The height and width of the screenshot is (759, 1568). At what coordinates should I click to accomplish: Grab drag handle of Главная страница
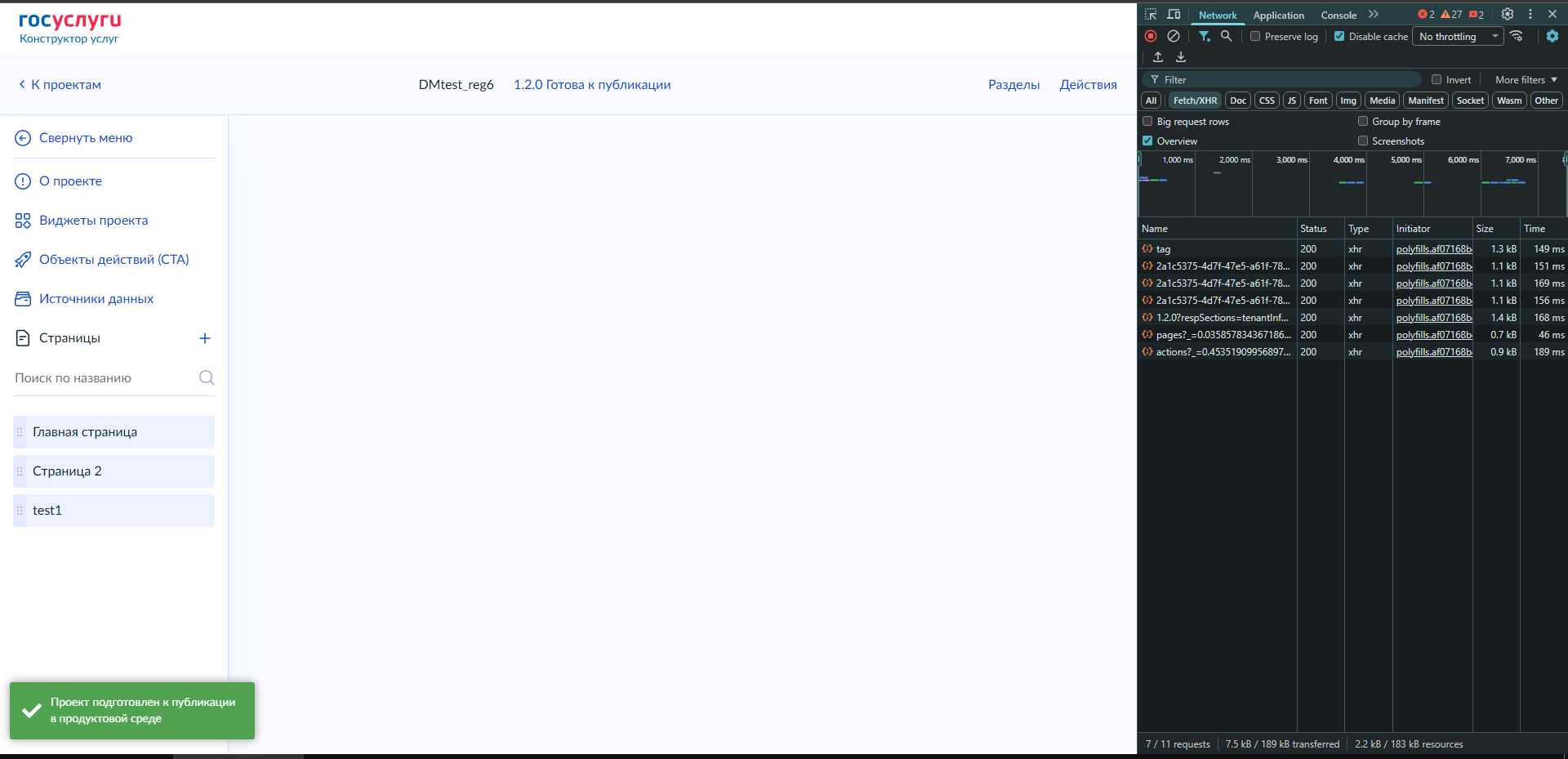point(20,432)
